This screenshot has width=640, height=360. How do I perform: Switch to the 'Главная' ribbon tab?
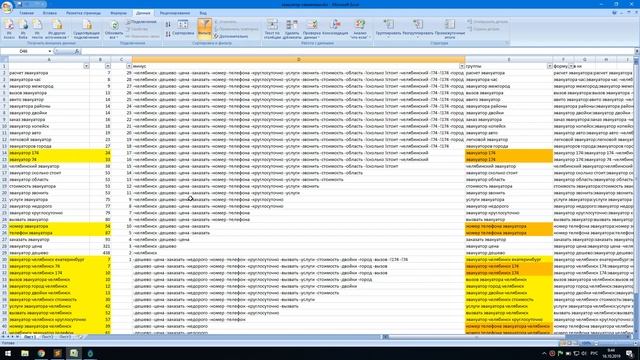(x=27, y=13)
